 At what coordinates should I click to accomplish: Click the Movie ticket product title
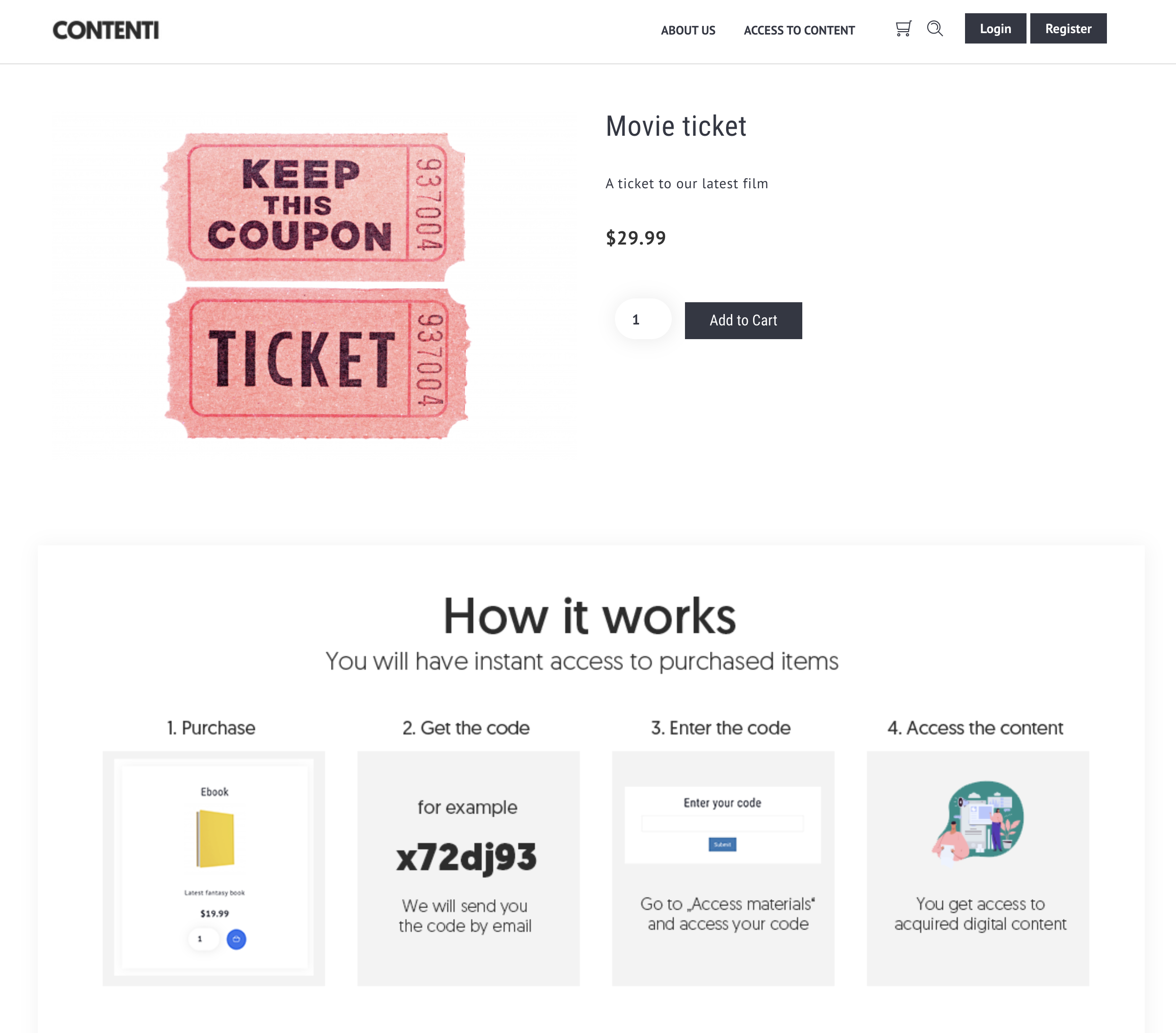click(x=676, y=127)
